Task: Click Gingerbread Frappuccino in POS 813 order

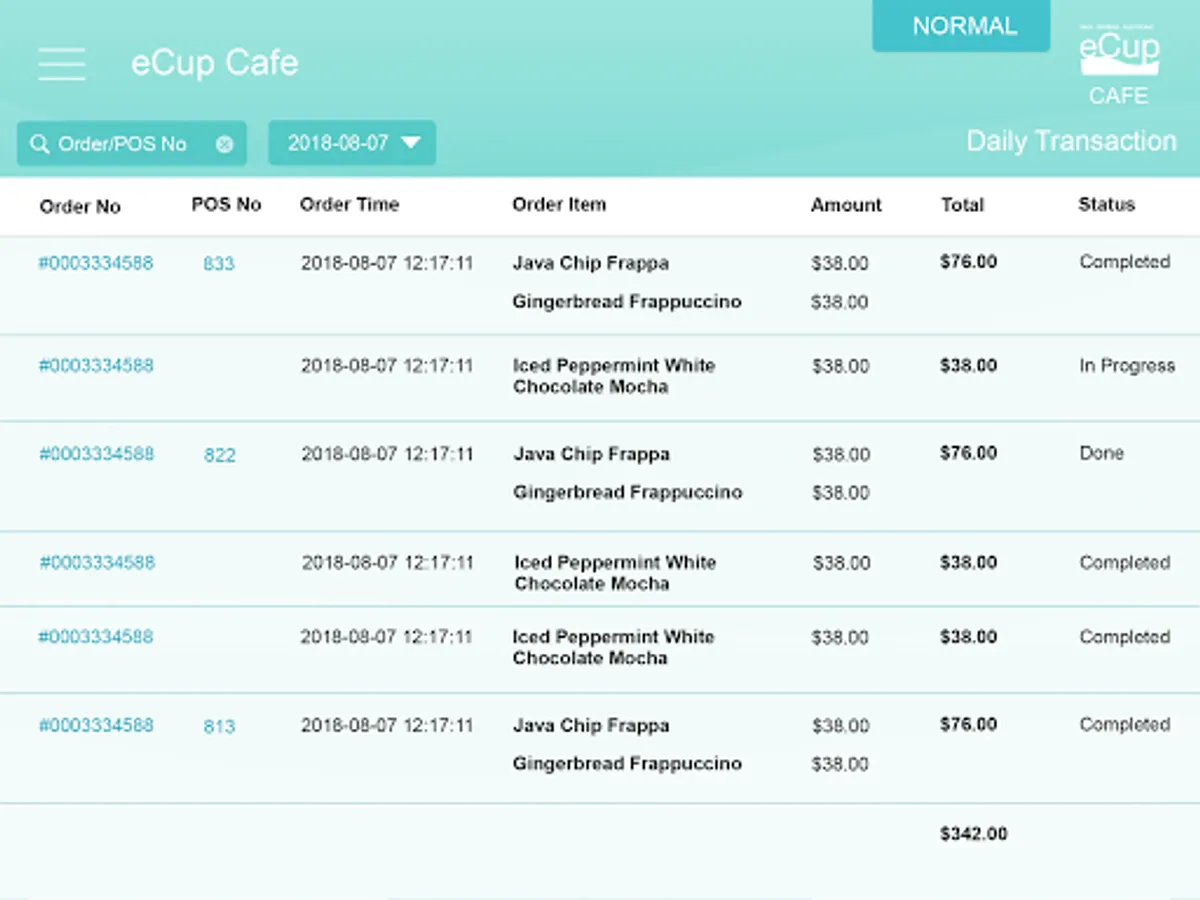Action: (627, 763)
